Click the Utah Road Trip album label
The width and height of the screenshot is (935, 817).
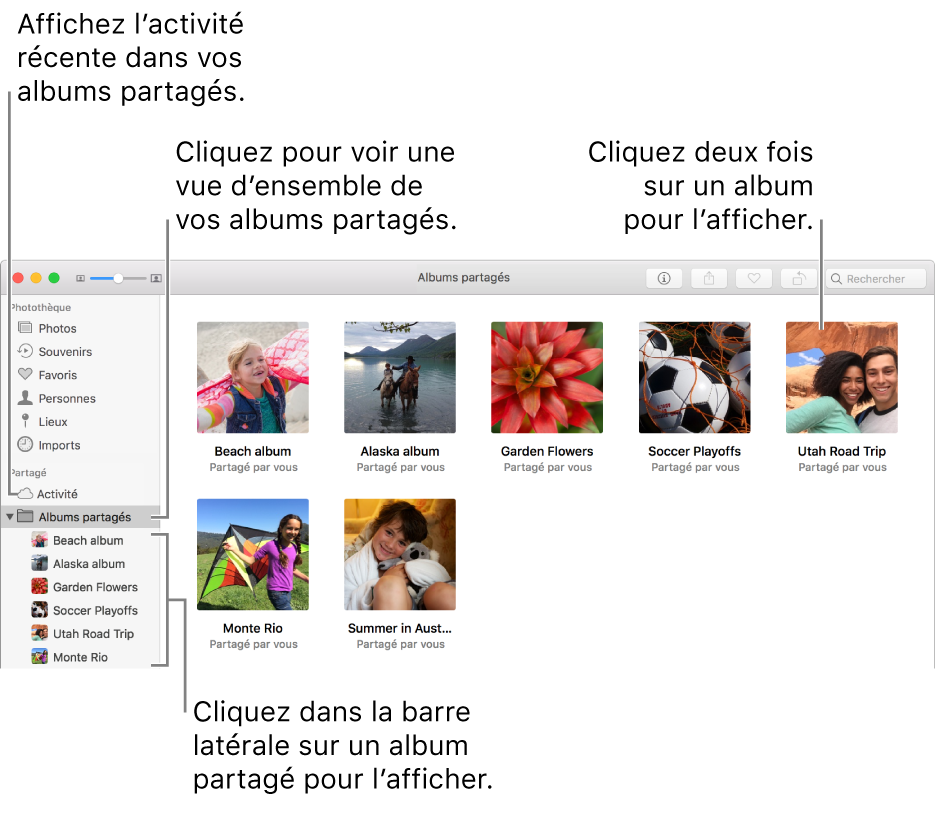pos(841,452)
